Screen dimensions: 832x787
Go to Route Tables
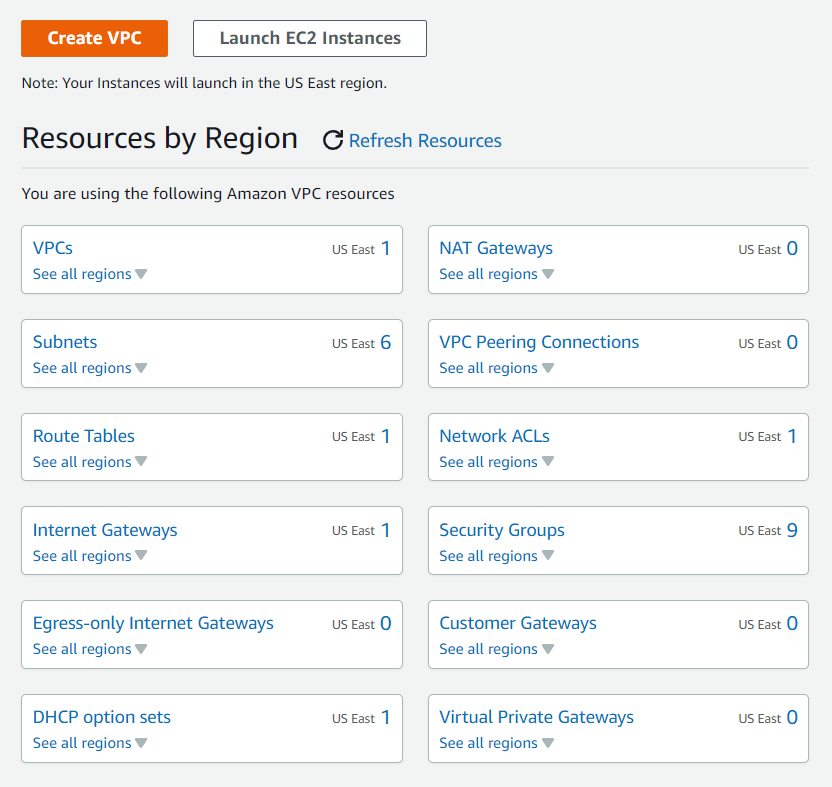click(x=84, y=436)
